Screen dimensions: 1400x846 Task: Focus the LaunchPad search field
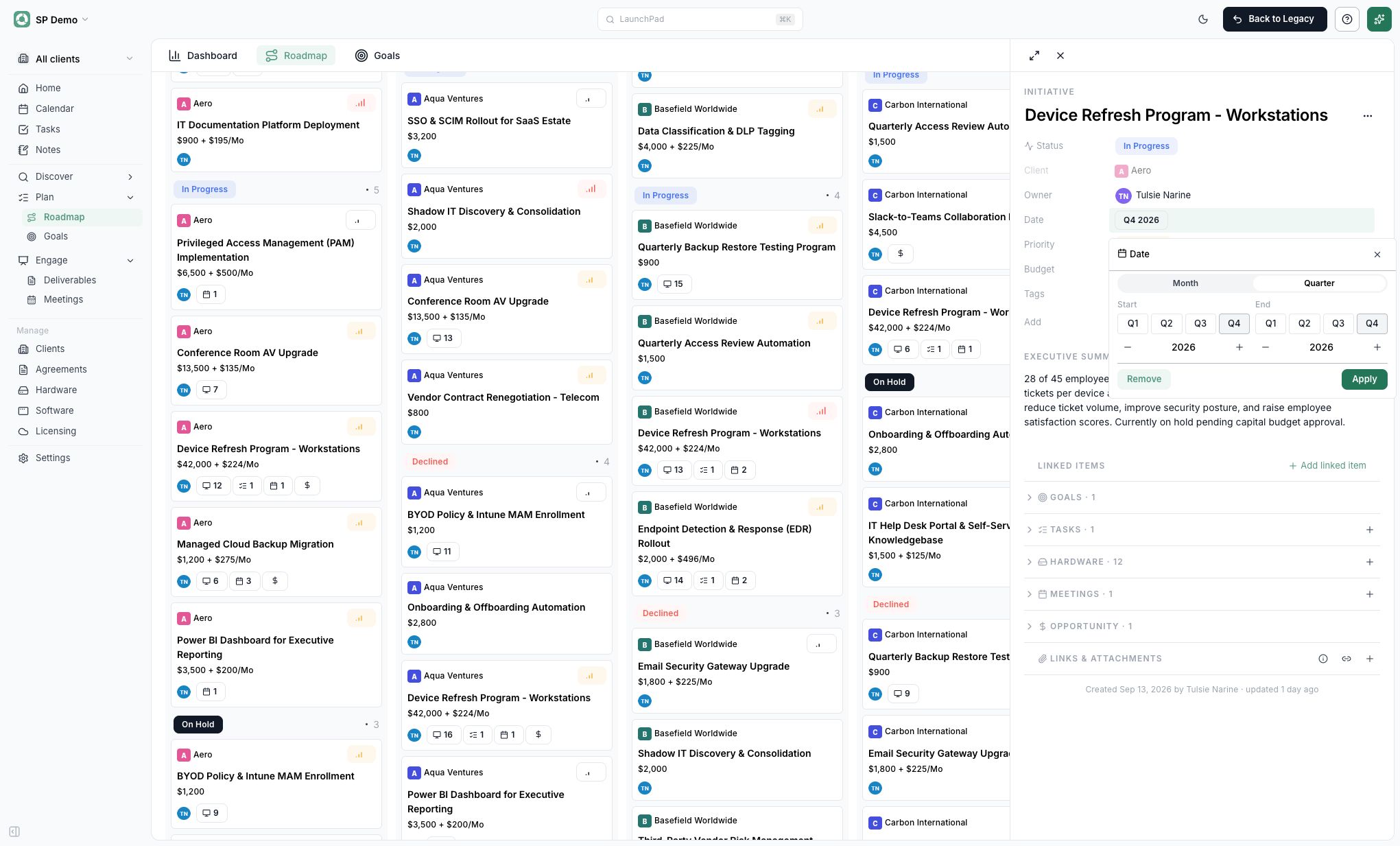tap(700, 19)
